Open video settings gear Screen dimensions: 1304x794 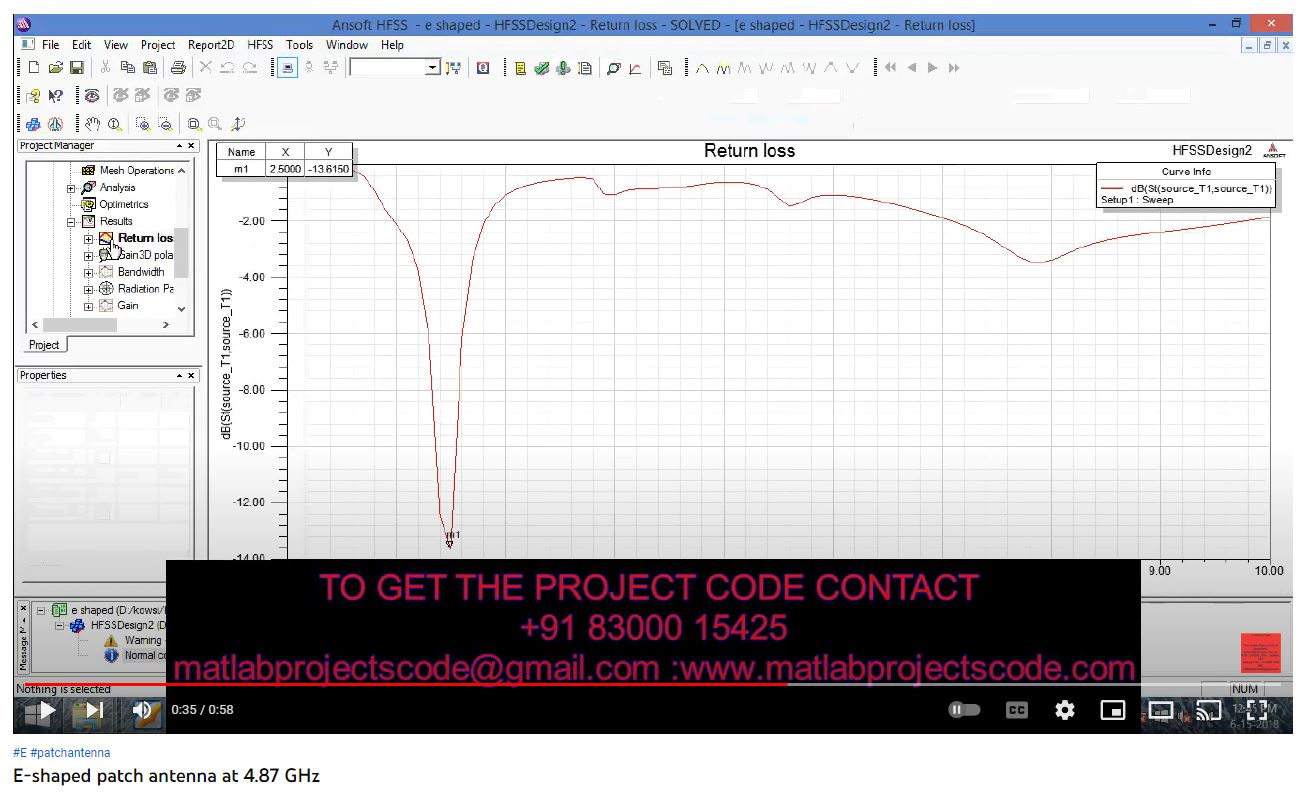click(1065, 709)
